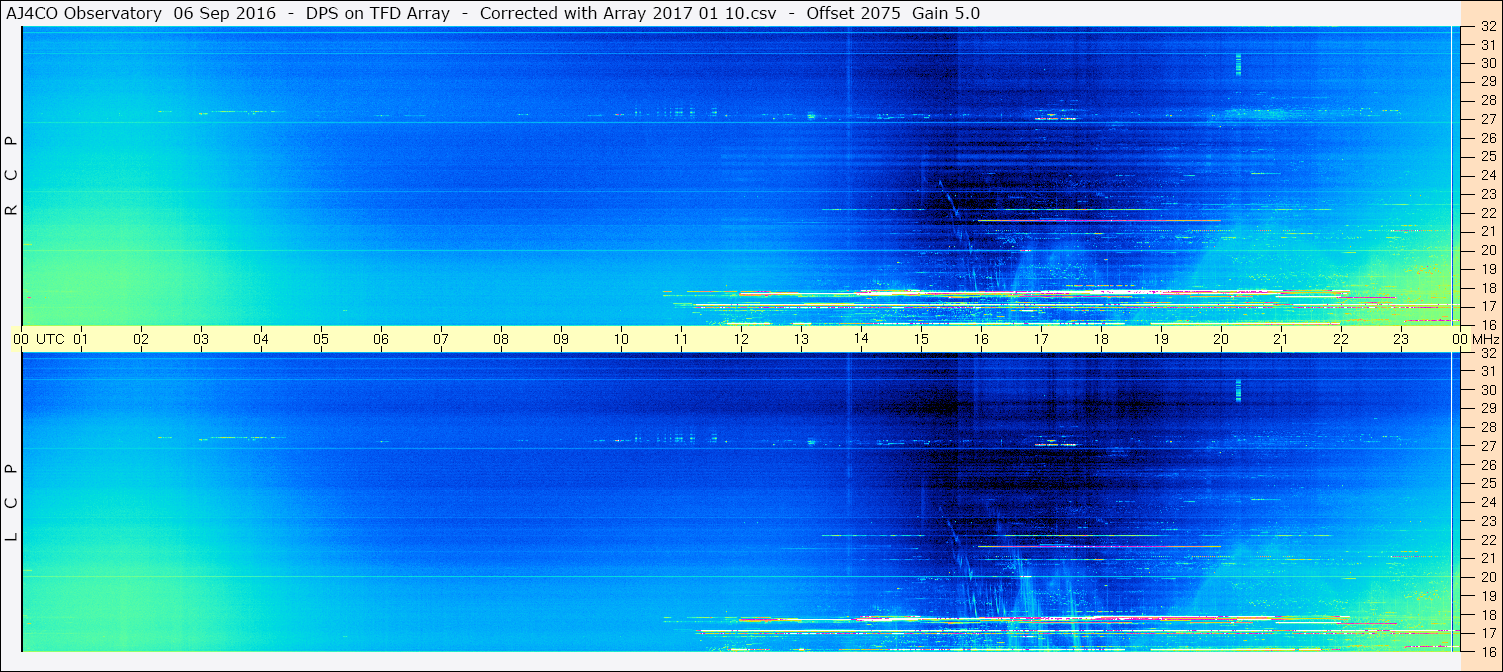Click "Corrected with Array 2017 01 10.csv" text
Screen dimensions: 1503x672
point(628,13)
